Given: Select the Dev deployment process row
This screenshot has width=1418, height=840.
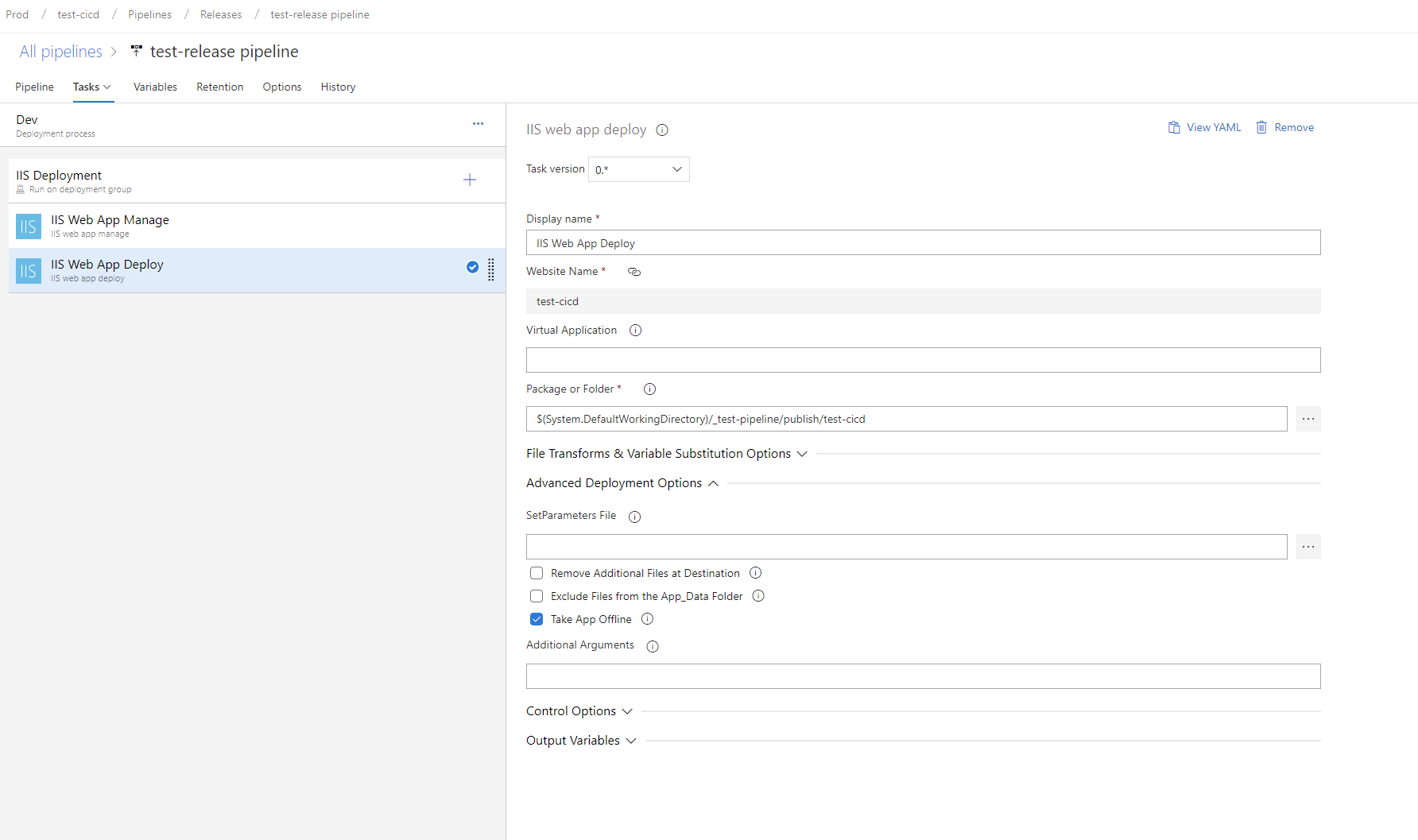Looking at the screenshot, I should (x=253, y=126).
